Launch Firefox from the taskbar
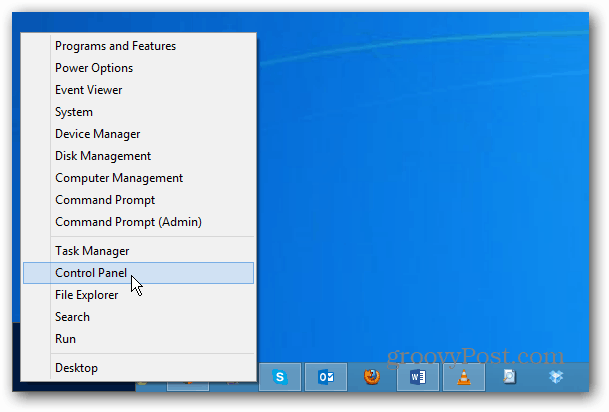 [x=372, y=377]
